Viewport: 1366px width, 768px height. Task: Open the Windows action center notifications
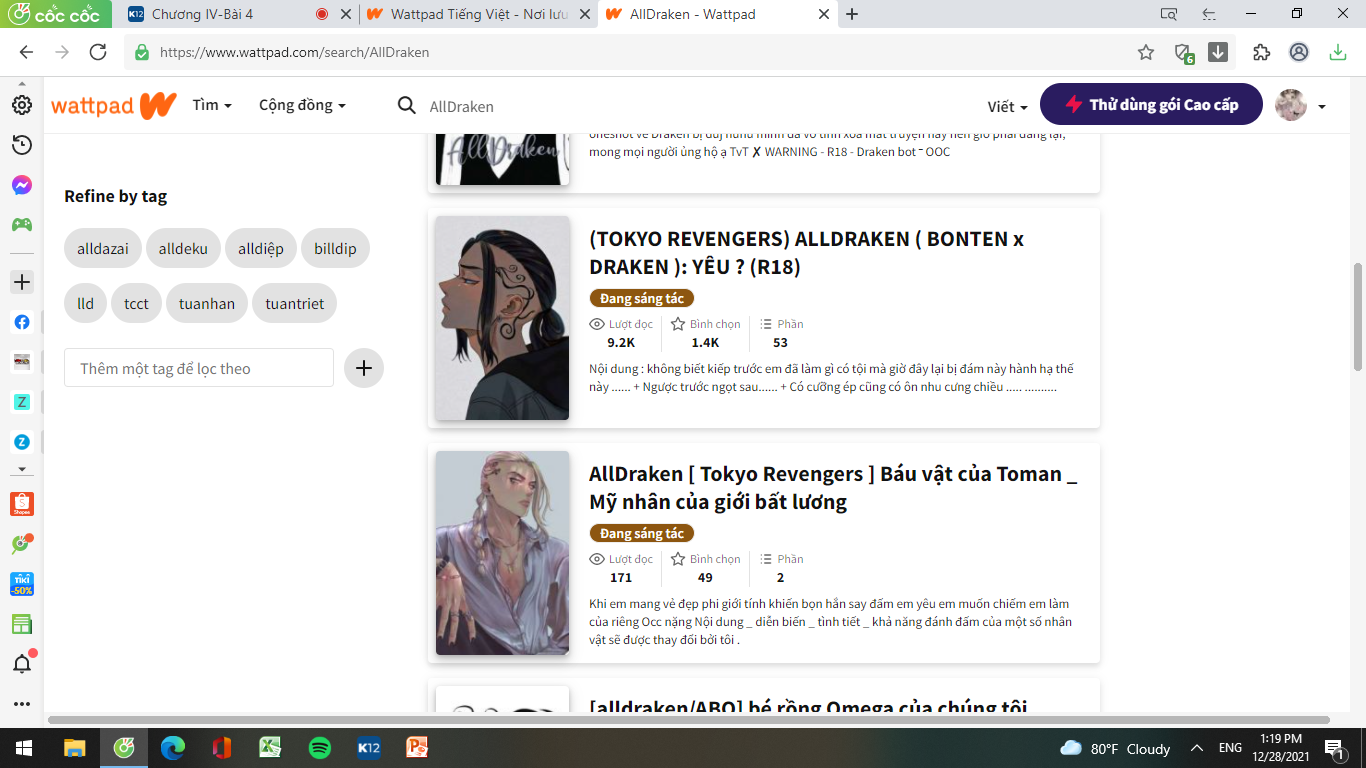(x=1334, y=747)
